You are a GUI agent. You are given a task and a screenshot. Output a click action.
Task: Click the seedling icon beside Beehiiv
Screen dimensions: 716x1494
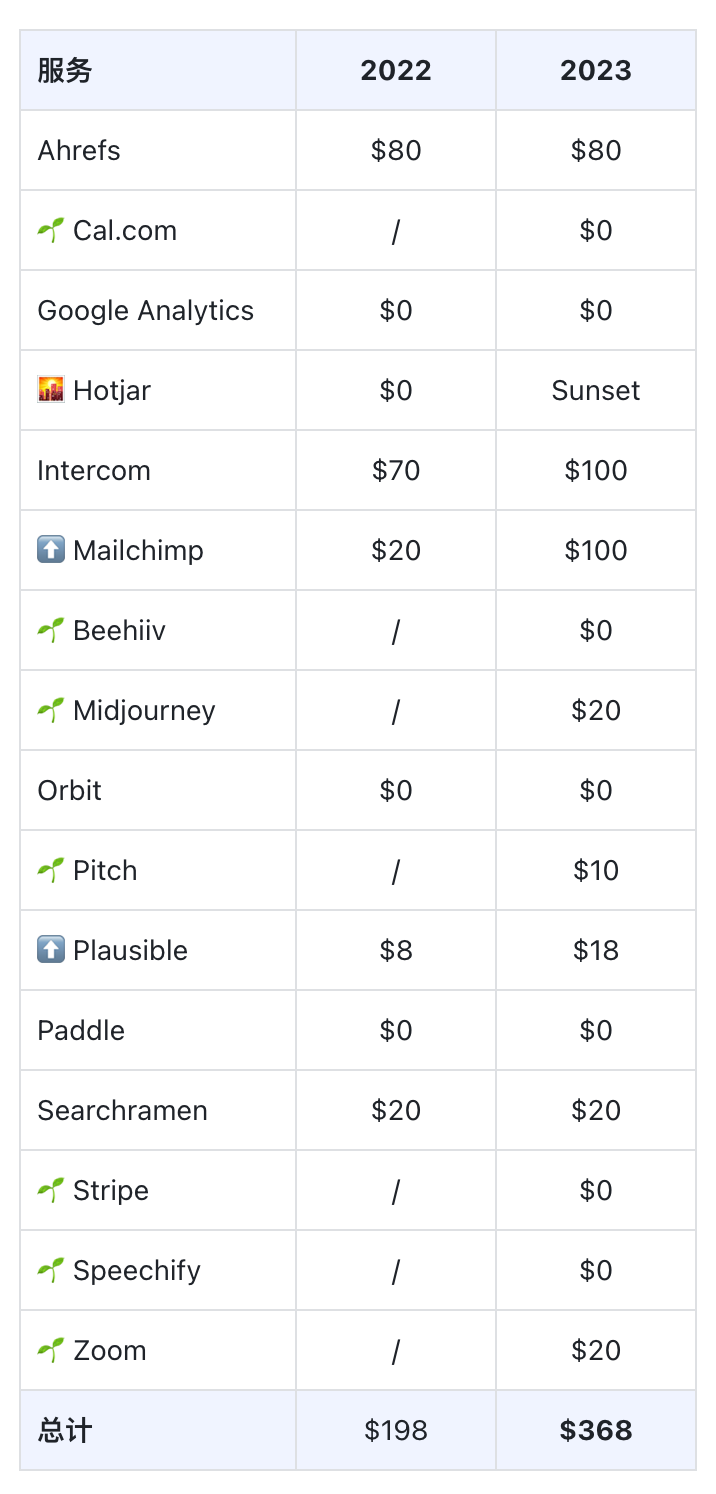click(x=51, y=631)
